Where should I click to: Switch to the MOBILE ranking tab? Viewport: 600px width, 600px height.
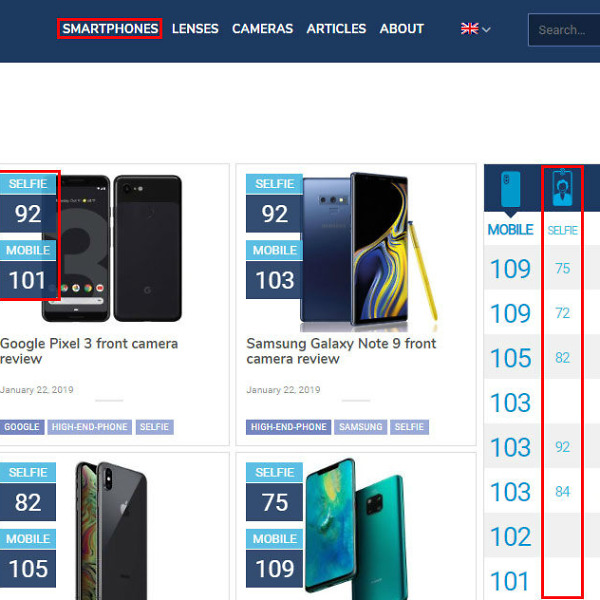(x=510, y=230)
